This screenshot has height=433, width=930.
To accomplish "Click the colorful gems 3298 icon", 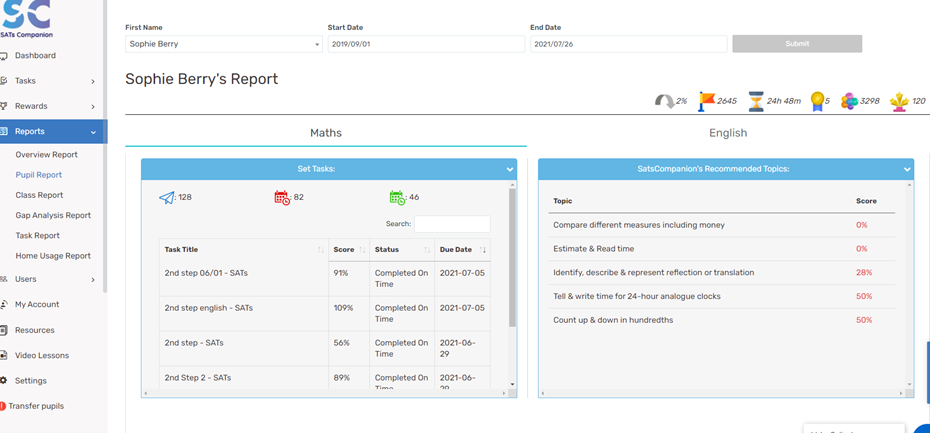I will click(849, 101).
